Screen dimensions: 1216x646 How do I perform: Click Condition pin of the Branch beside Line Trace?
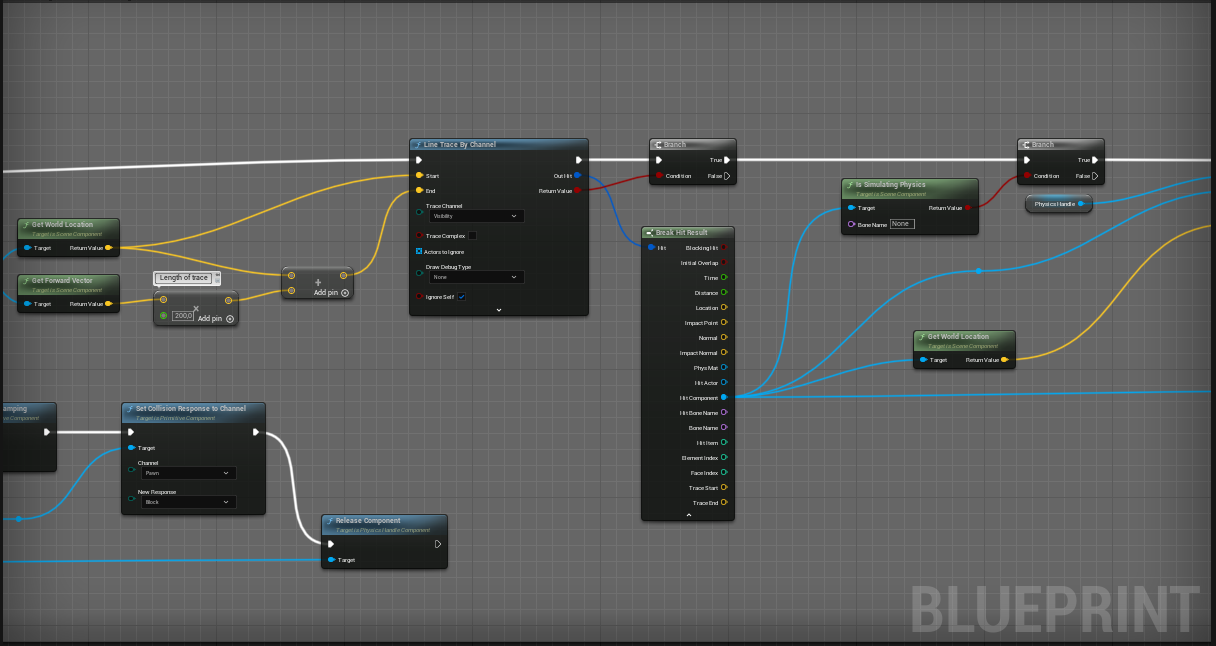pos(659,176)
